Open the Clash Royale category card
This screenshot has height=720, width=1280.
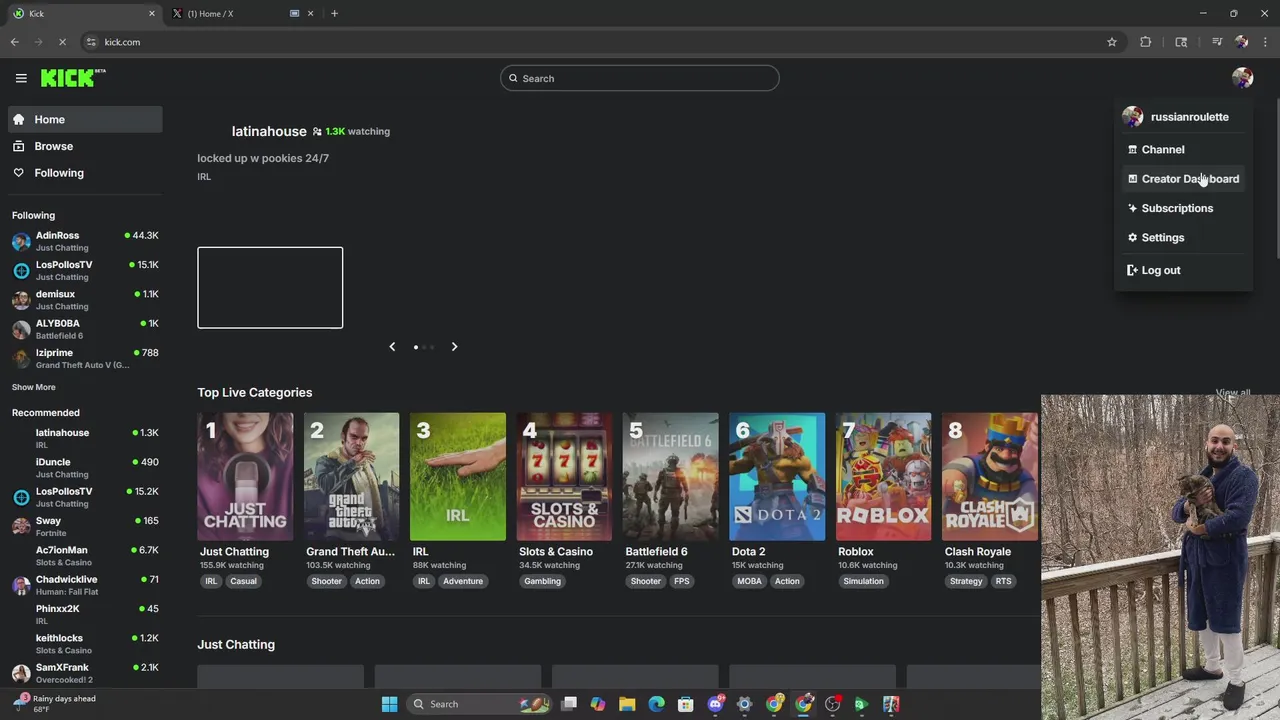(990, 477)
